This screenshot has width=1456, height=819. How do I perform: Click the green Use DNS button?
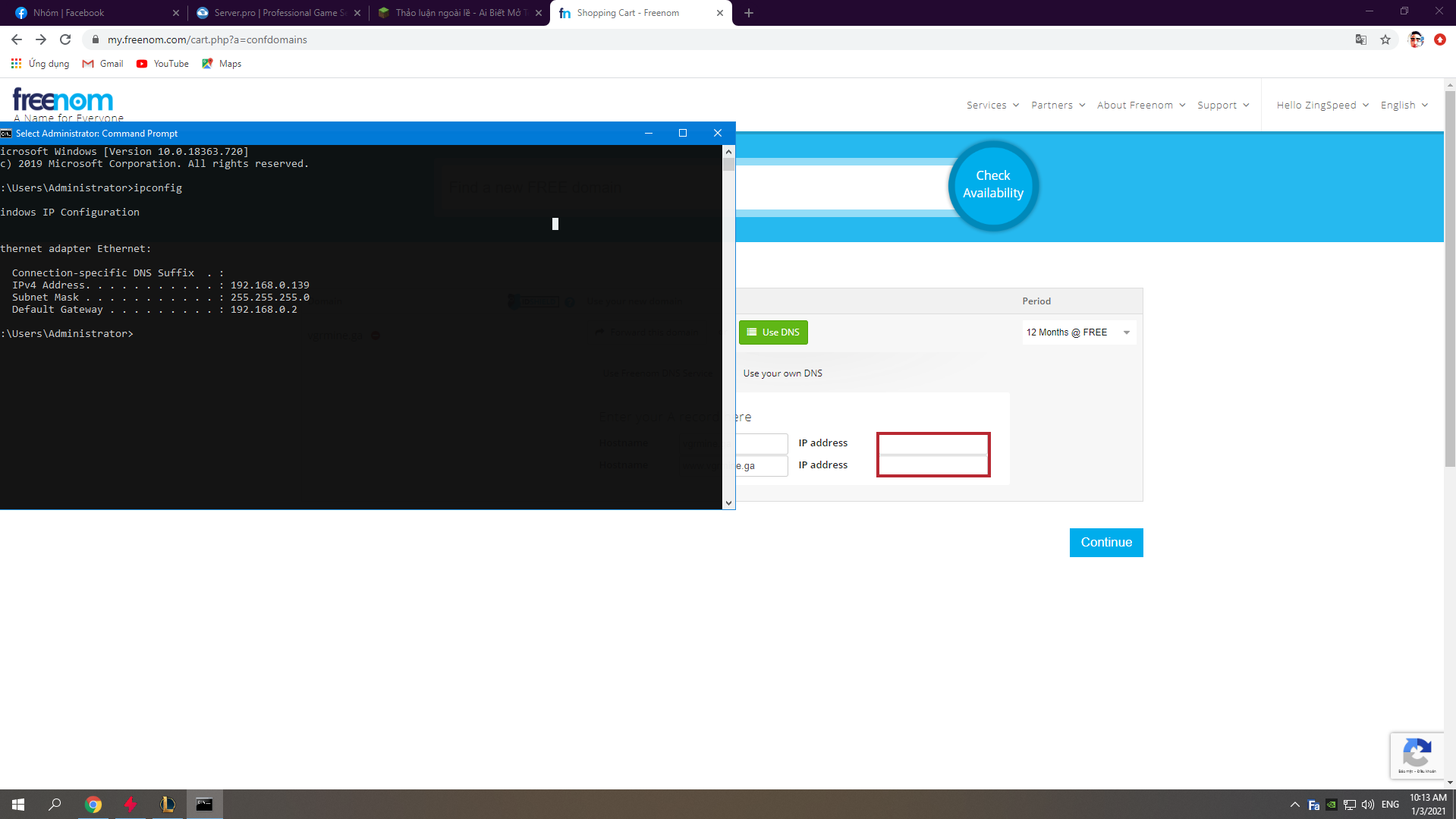[773, 332]
